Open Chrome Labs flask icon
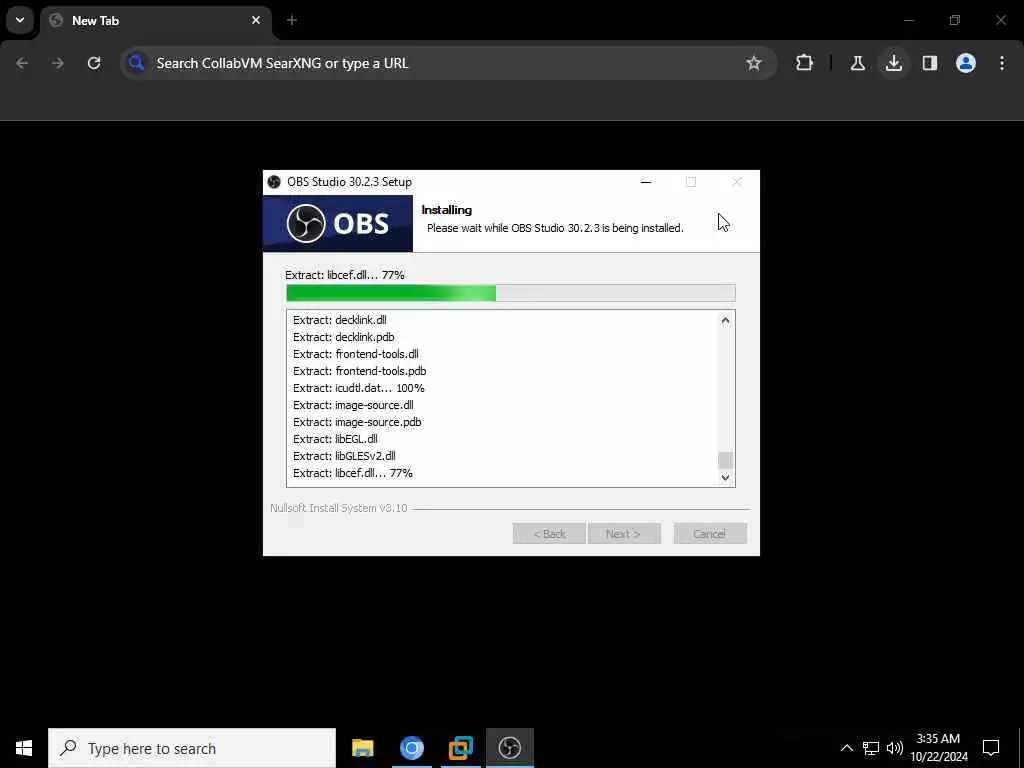 point(857,63)
